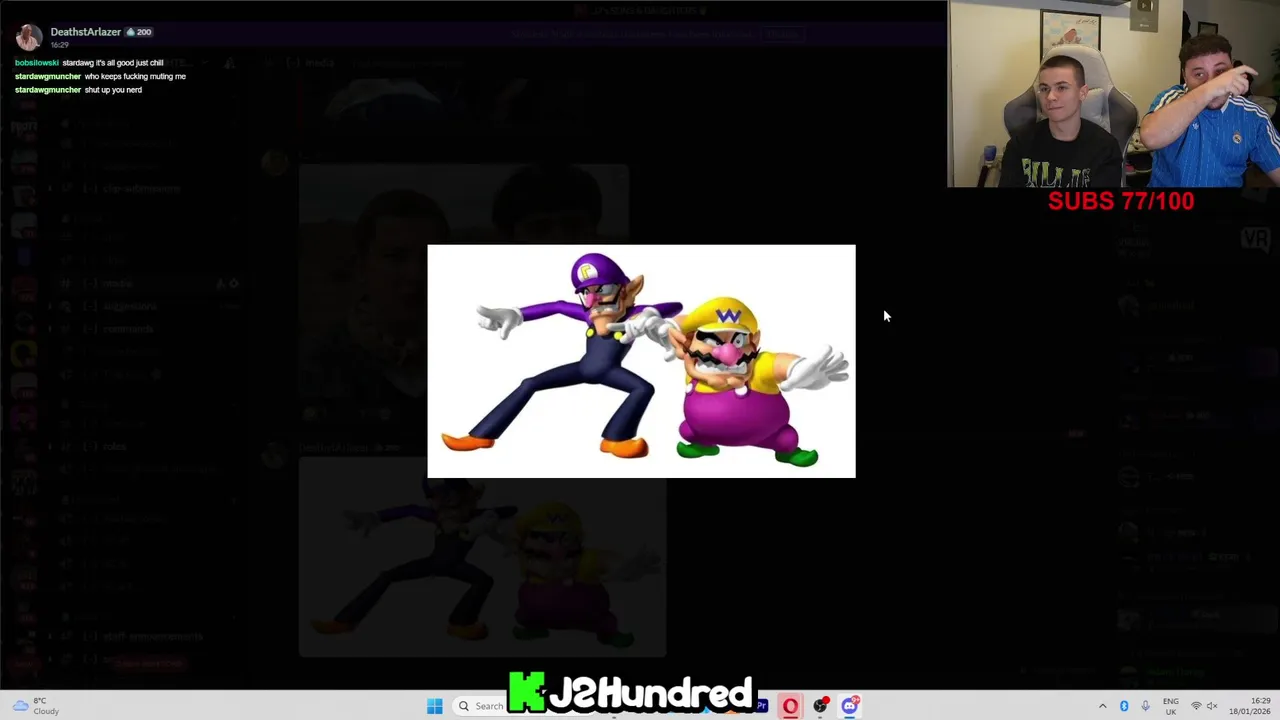
Task: Click the webcam overlay feed
Action: 1114,94
